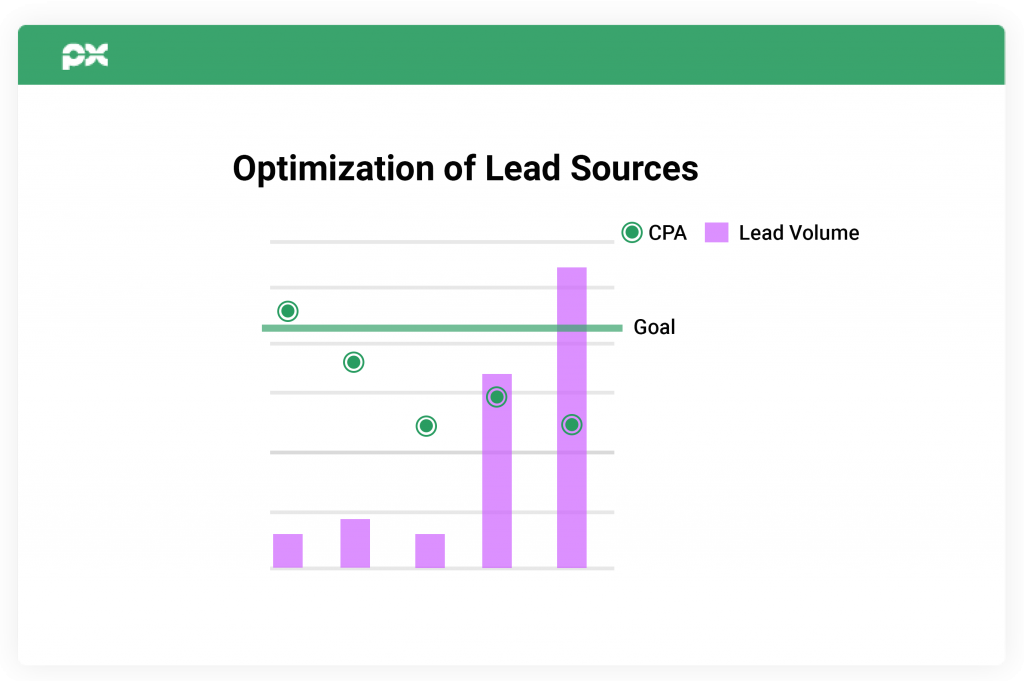
Task: Click the CPA legend text
Action: click(667, 233)
